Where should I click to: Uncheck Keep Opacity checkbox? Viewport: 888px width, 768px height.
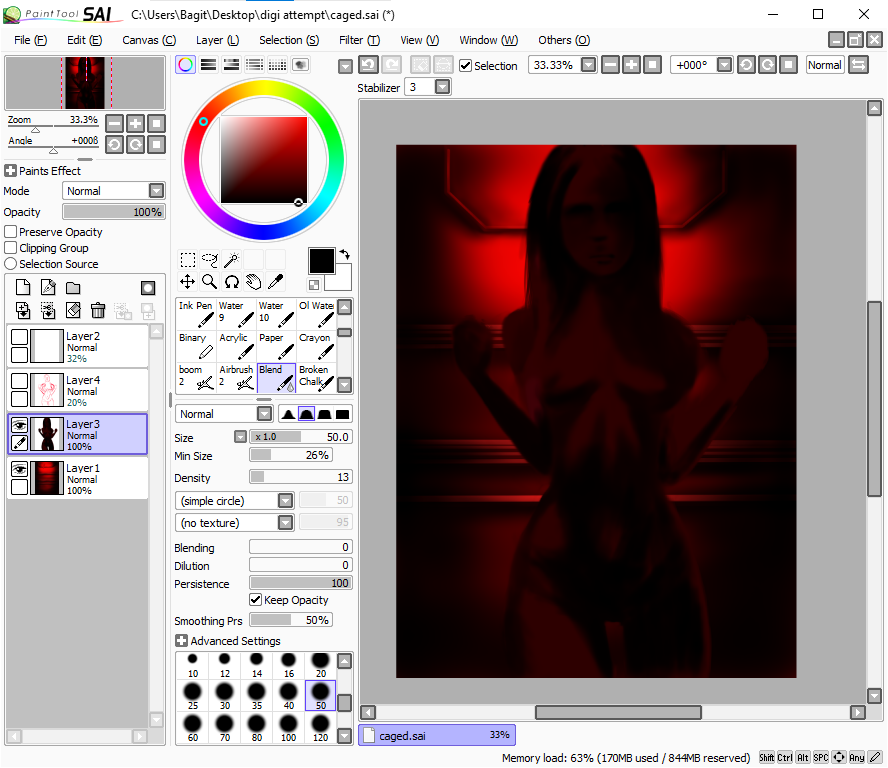tap(255, 600)
